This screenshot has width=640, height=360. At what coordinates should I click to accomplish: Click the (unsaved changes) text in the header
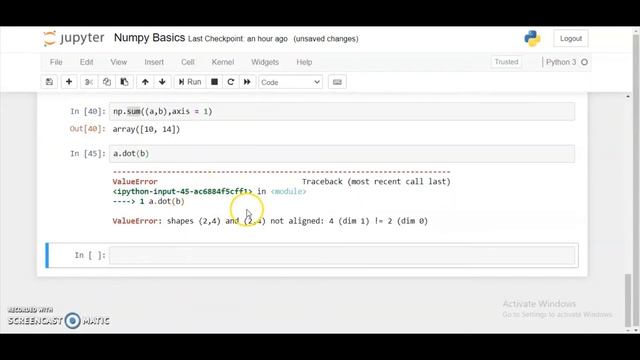pyautogui.click(x=326, y=39)
